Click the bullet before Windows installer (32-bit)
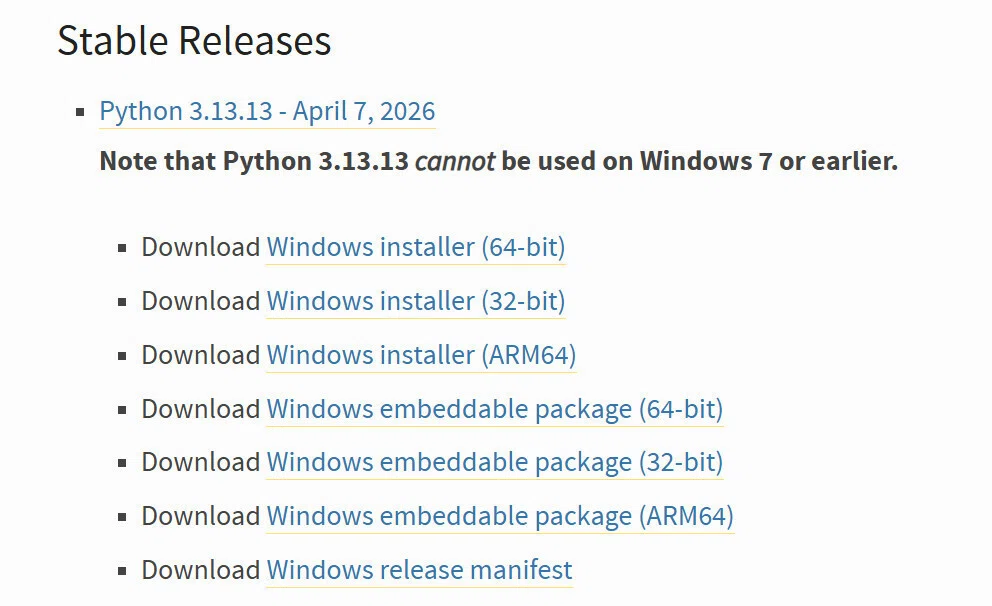992x606 pixels. tap(122, 302)
